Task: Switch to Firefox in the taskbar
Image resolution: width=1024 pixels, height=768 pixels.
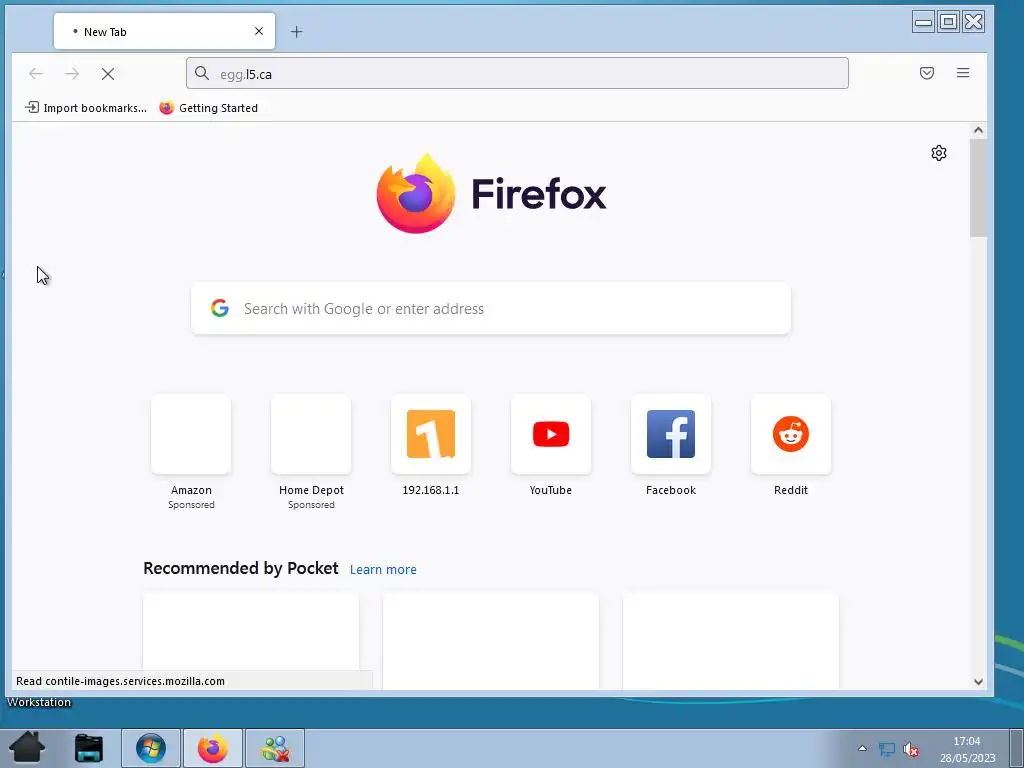Action: point(213,748)
